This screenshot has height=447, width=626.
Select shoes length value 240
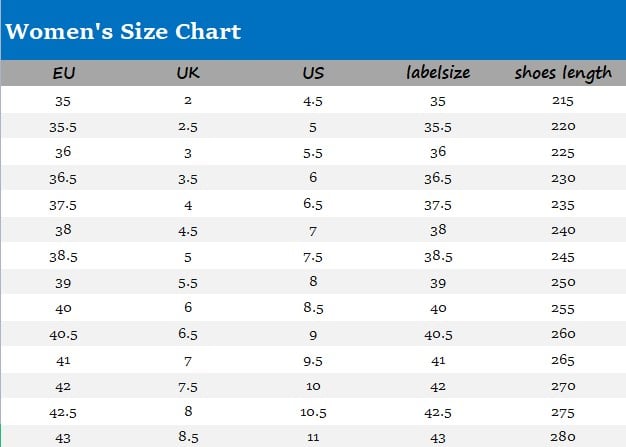(563, 230)
